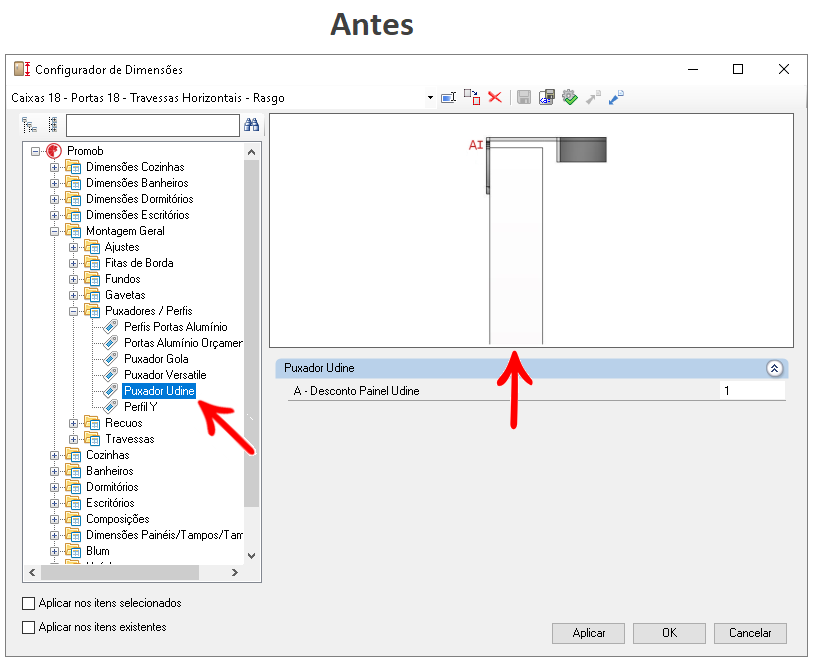Collapse the Puxador Udine section chevron
The height and width of the screenshot is (663, 813).
pos(775,368)
